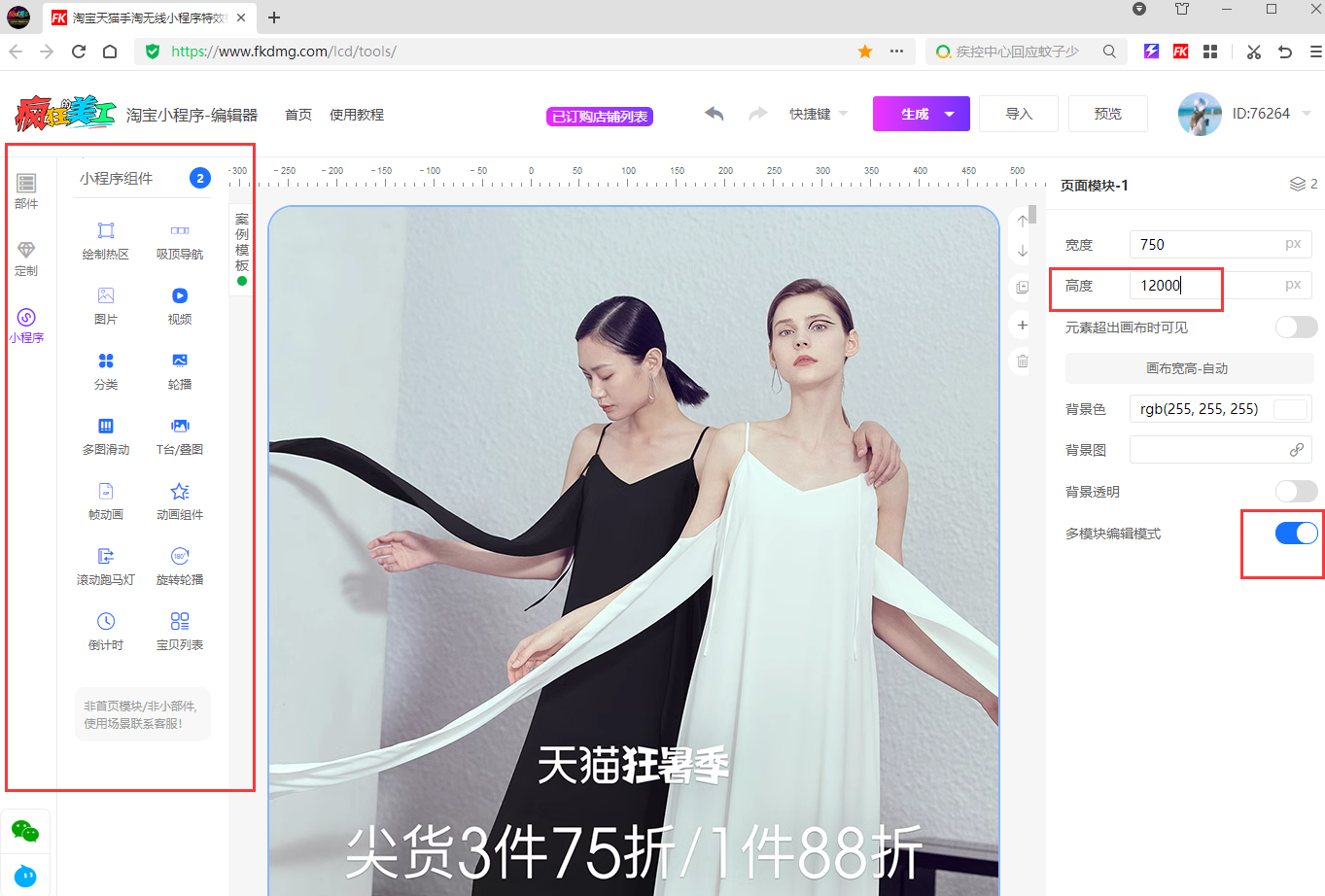This screenshot has height=896, width=1325.
Task: Move the module down with the arrow icon
Action: 1023,251
